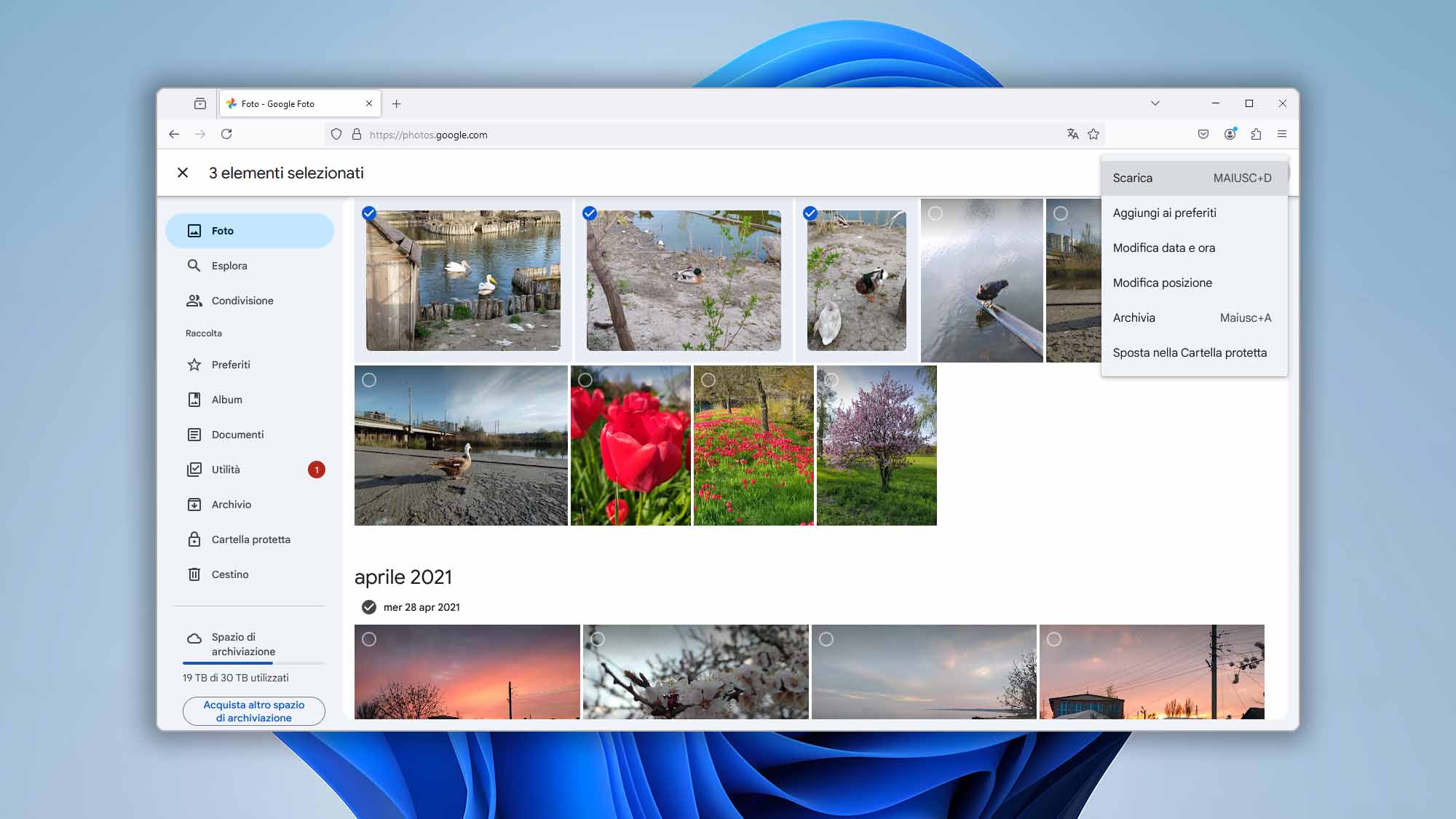The image size is (1456, 819).
Task: Toggle selection on third selected photo
Action: (x=810, y=213)
